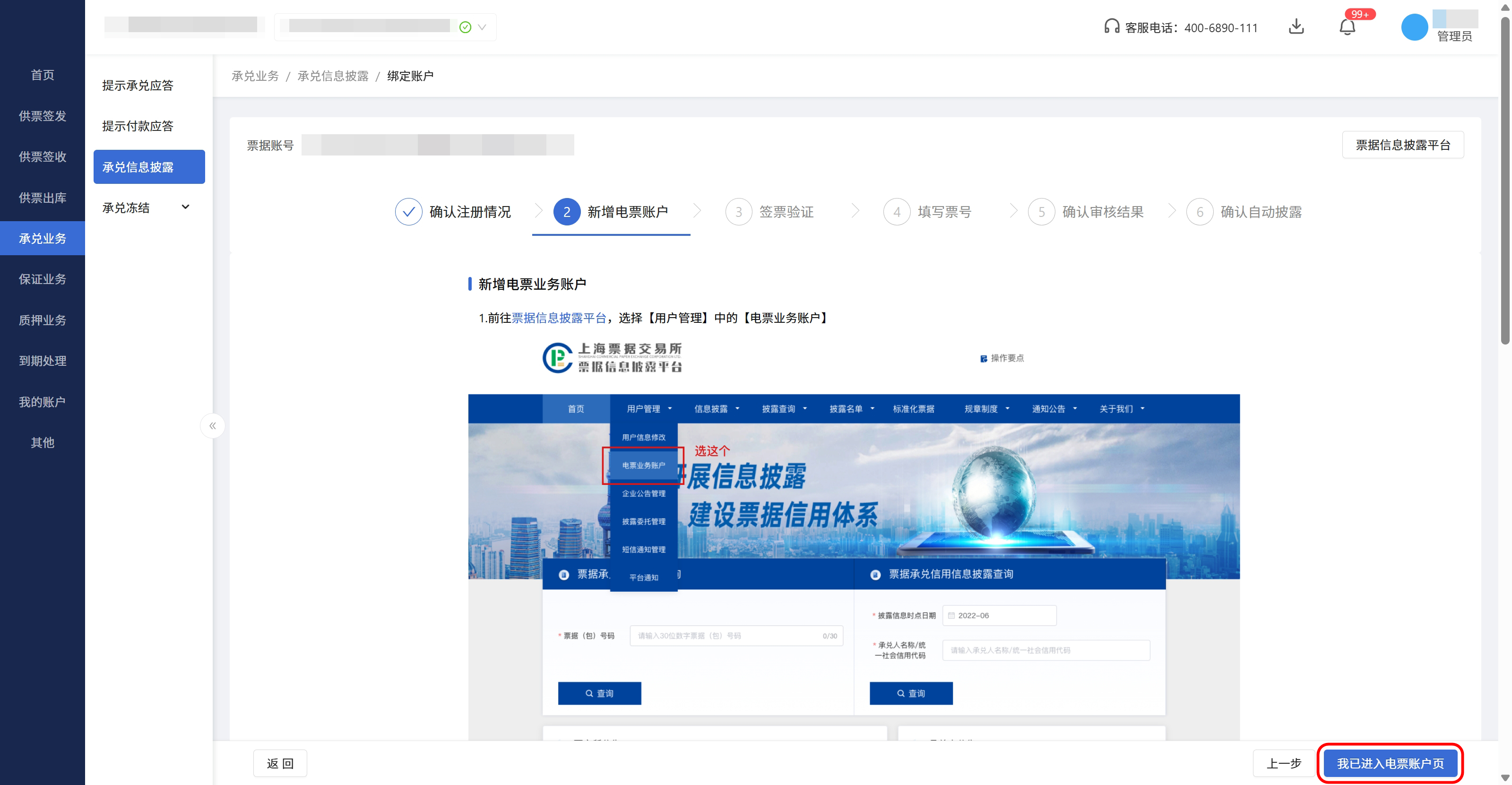Open the 票据信息披露平台 hyperlink in instructions
Image resolution: width=1512 pixels, height=785 pixels.
pos(558,318)
